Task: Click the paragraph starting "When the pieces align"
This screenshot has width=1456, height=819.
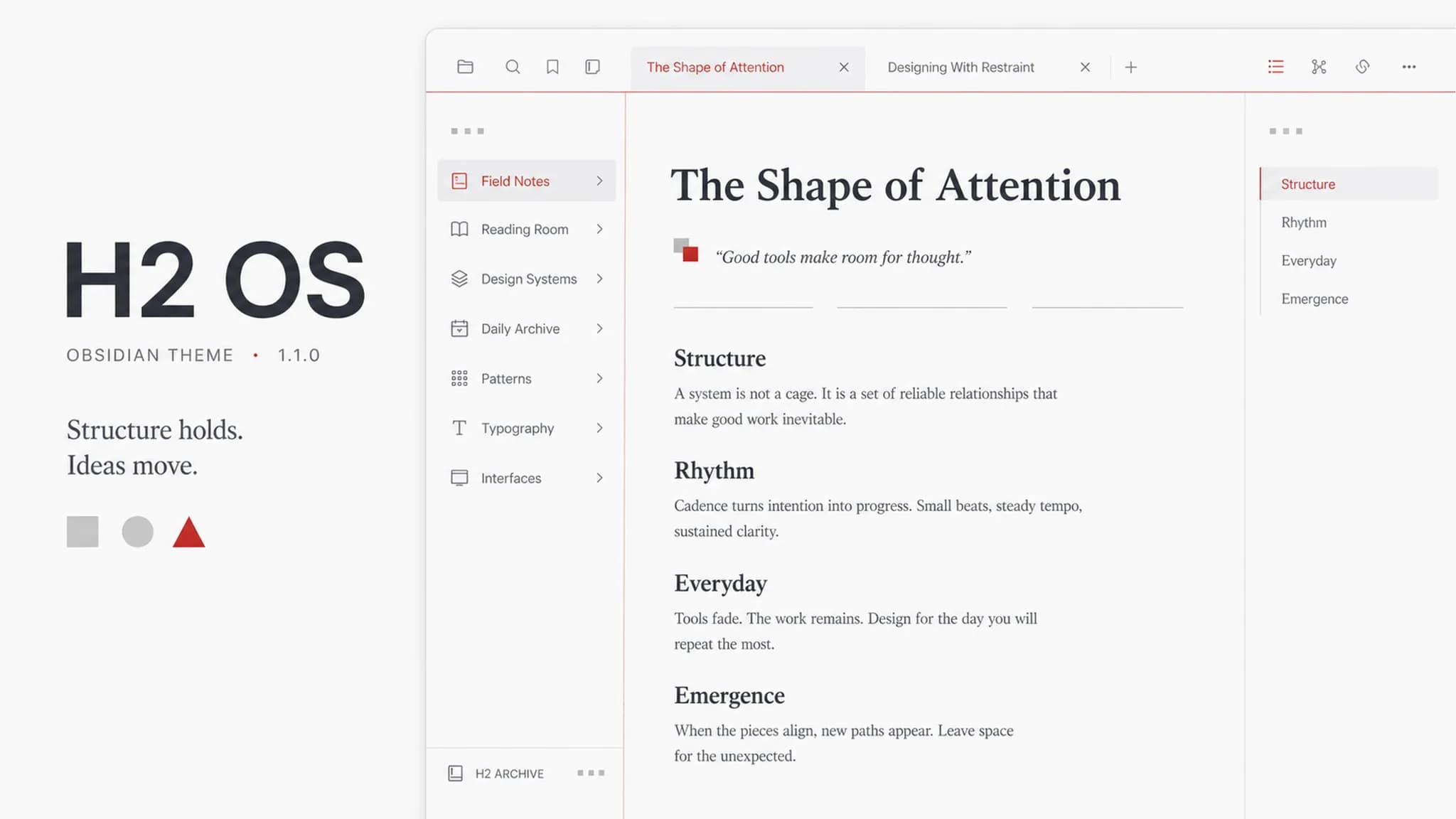Action: tap(844, 744)
